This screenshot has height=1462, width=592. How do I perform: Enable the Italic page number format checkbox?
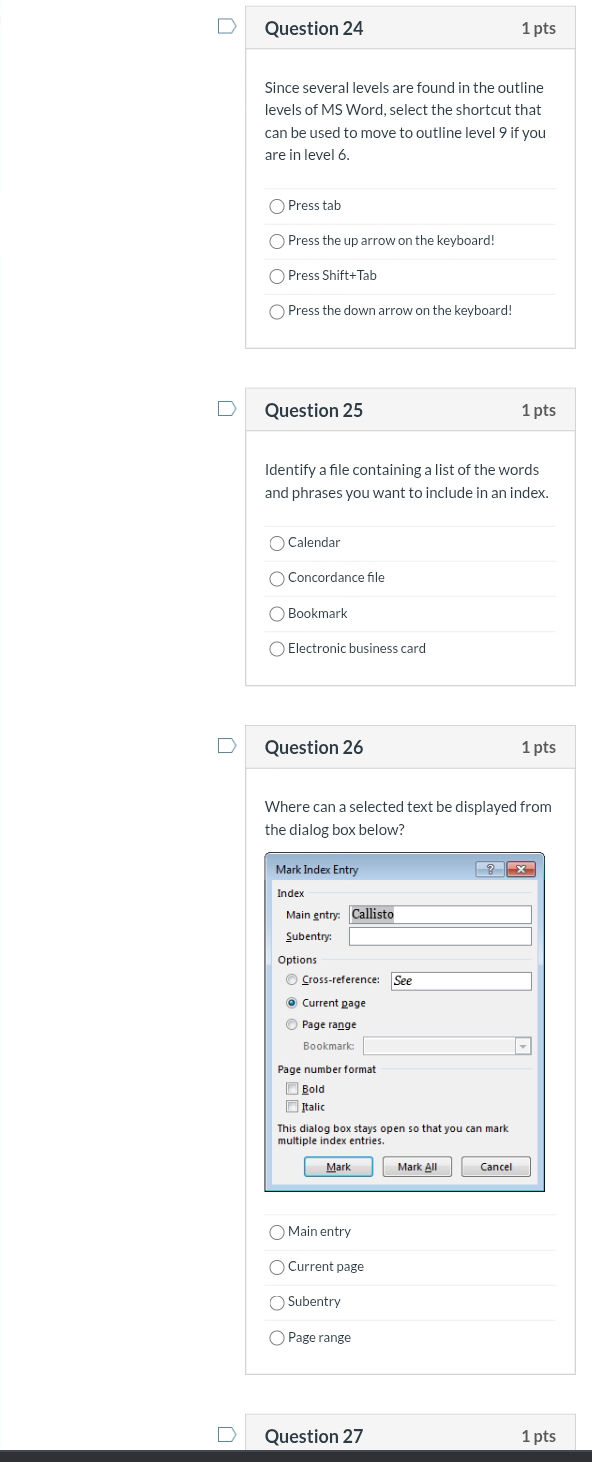294,1106
